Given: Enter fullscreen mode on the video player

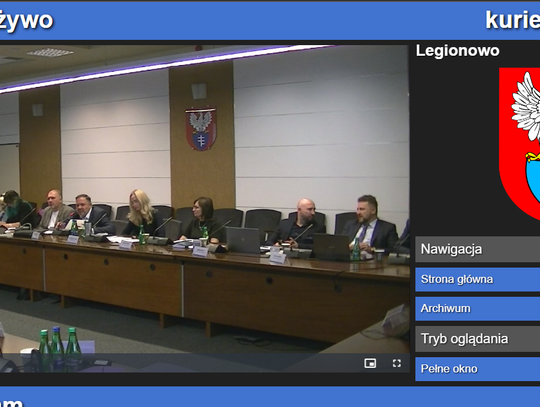Looking at the screenshot, I should 397,363.
